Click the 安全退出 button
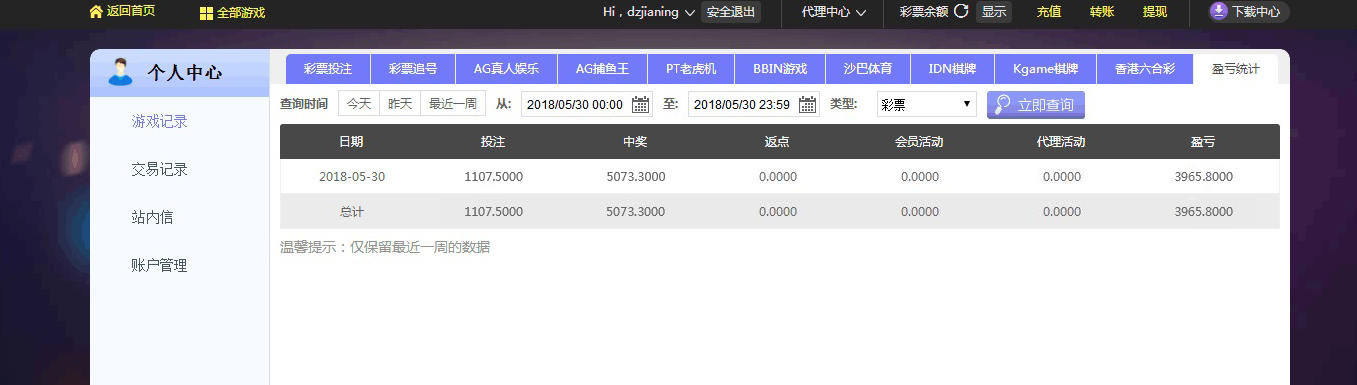Image resolution: width=1357 pixels, height=385 pixels. [730, 12]
